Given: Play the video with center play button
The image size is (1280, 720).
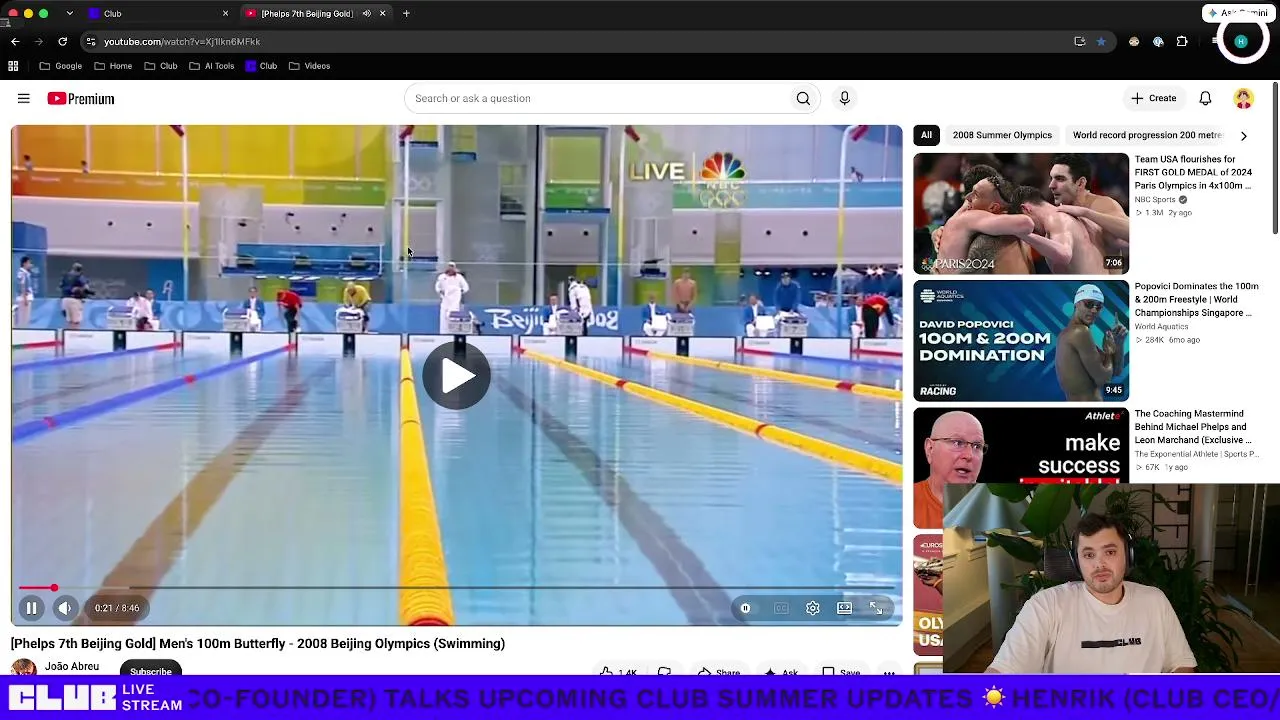Looking at the screenshot, I should (x=456, y=376).
